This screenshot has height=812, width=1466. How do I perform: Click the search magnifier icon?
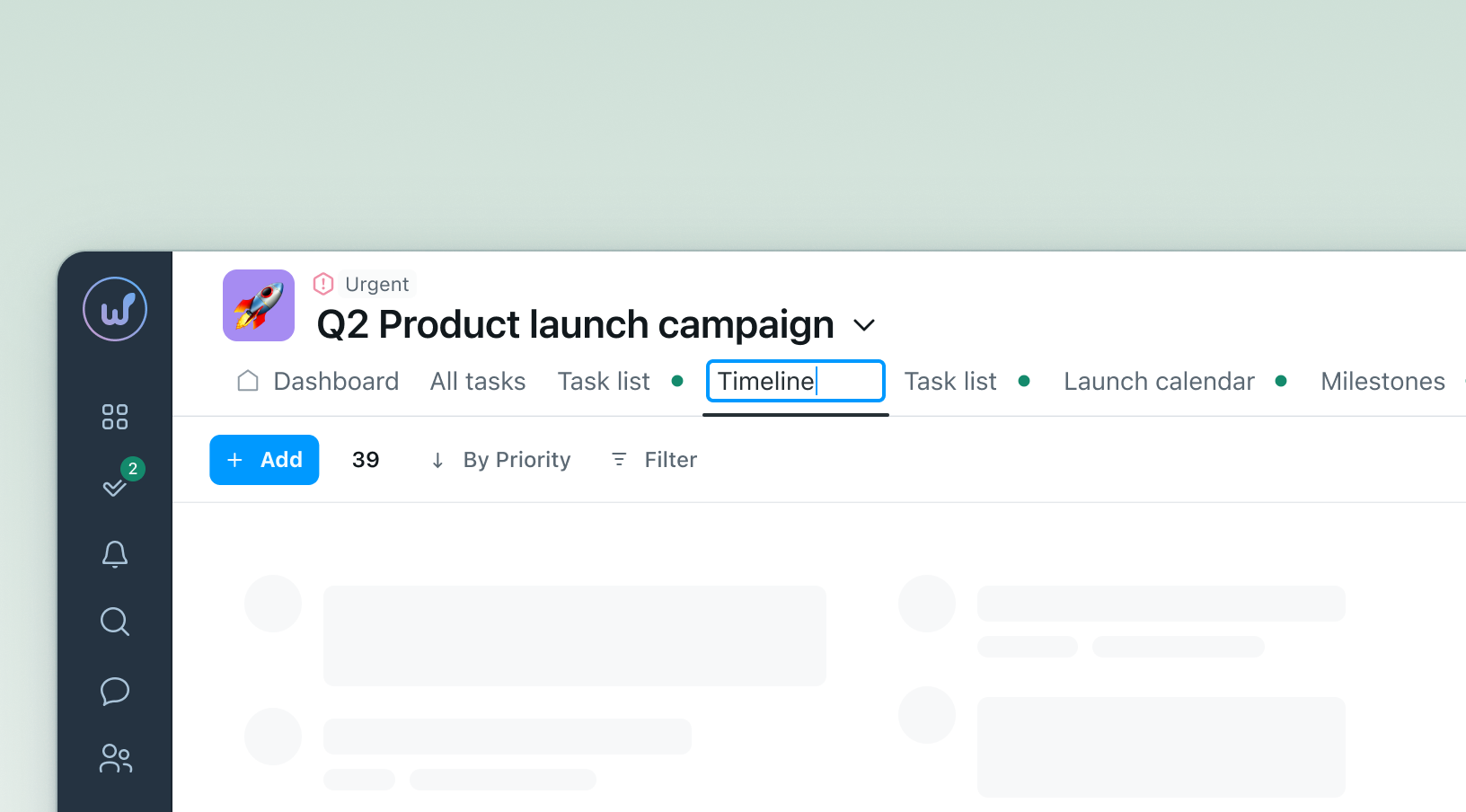(115, 622)
